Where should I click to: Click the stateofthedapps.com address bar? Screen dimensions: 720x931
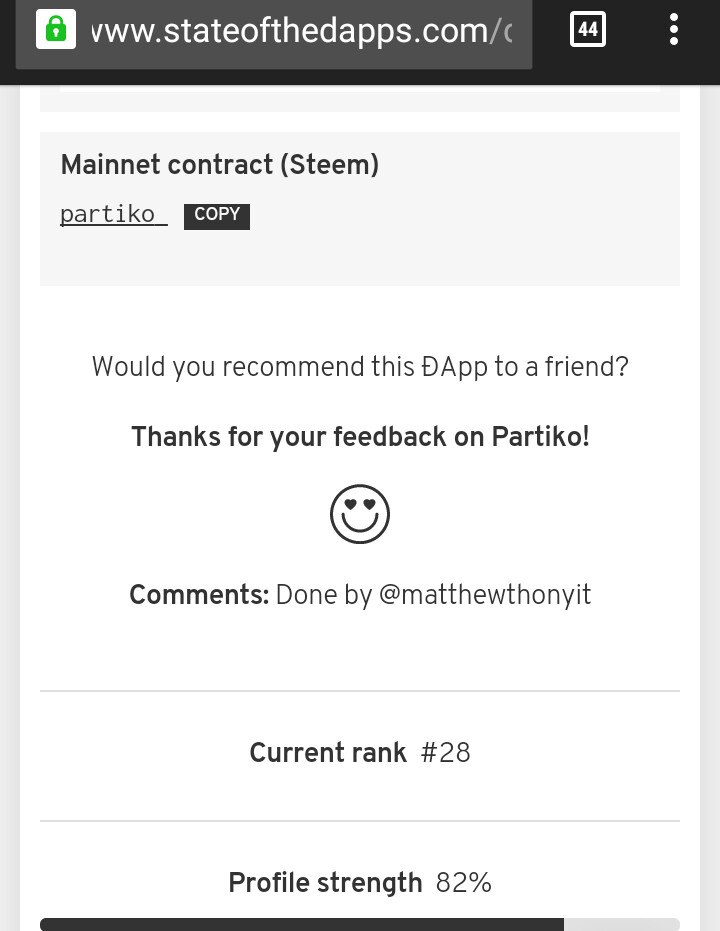(274, 33)
